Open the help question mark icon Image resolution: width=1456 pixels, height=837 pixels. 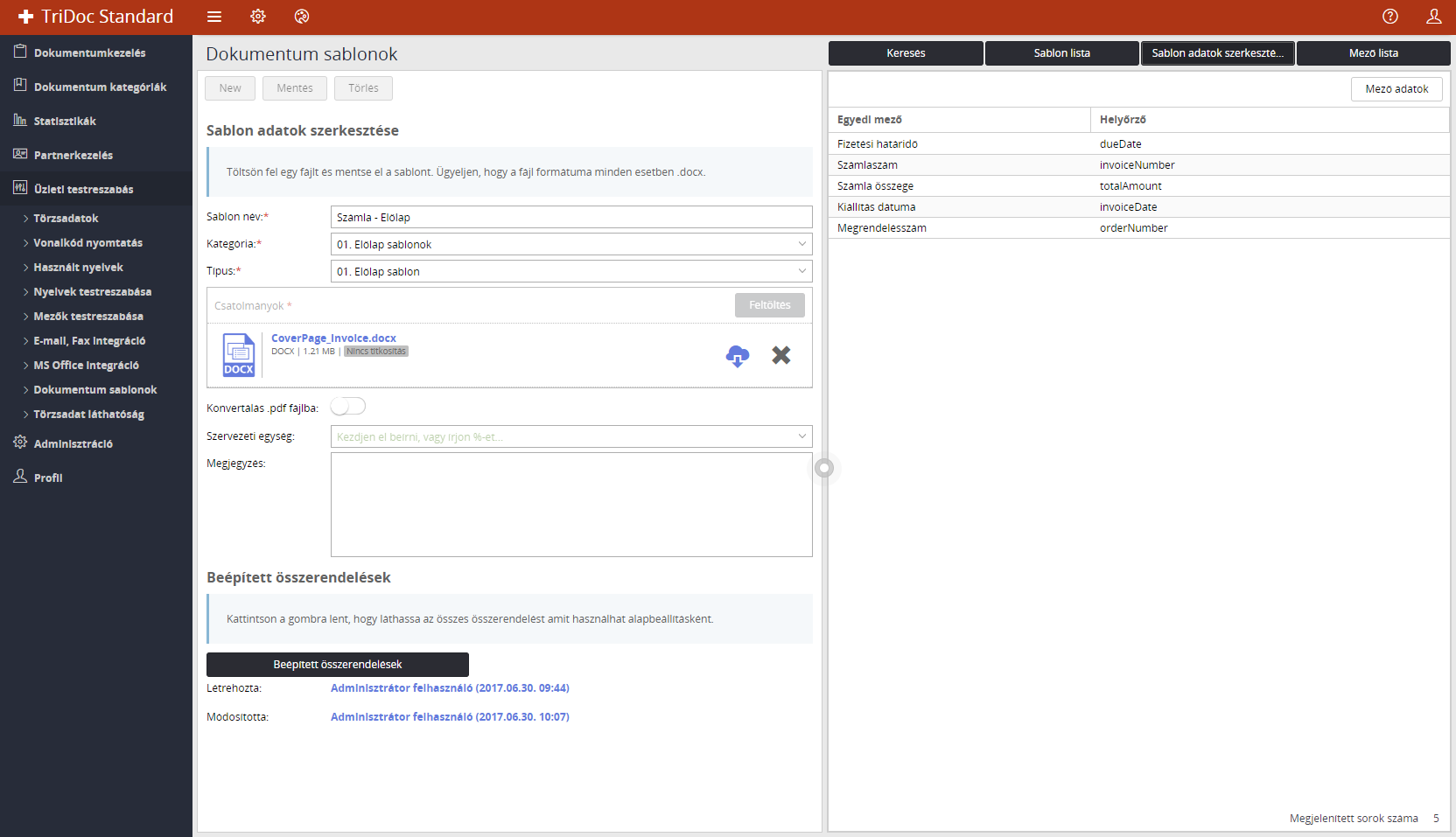pyautogui.click(x=1390, y=17)
